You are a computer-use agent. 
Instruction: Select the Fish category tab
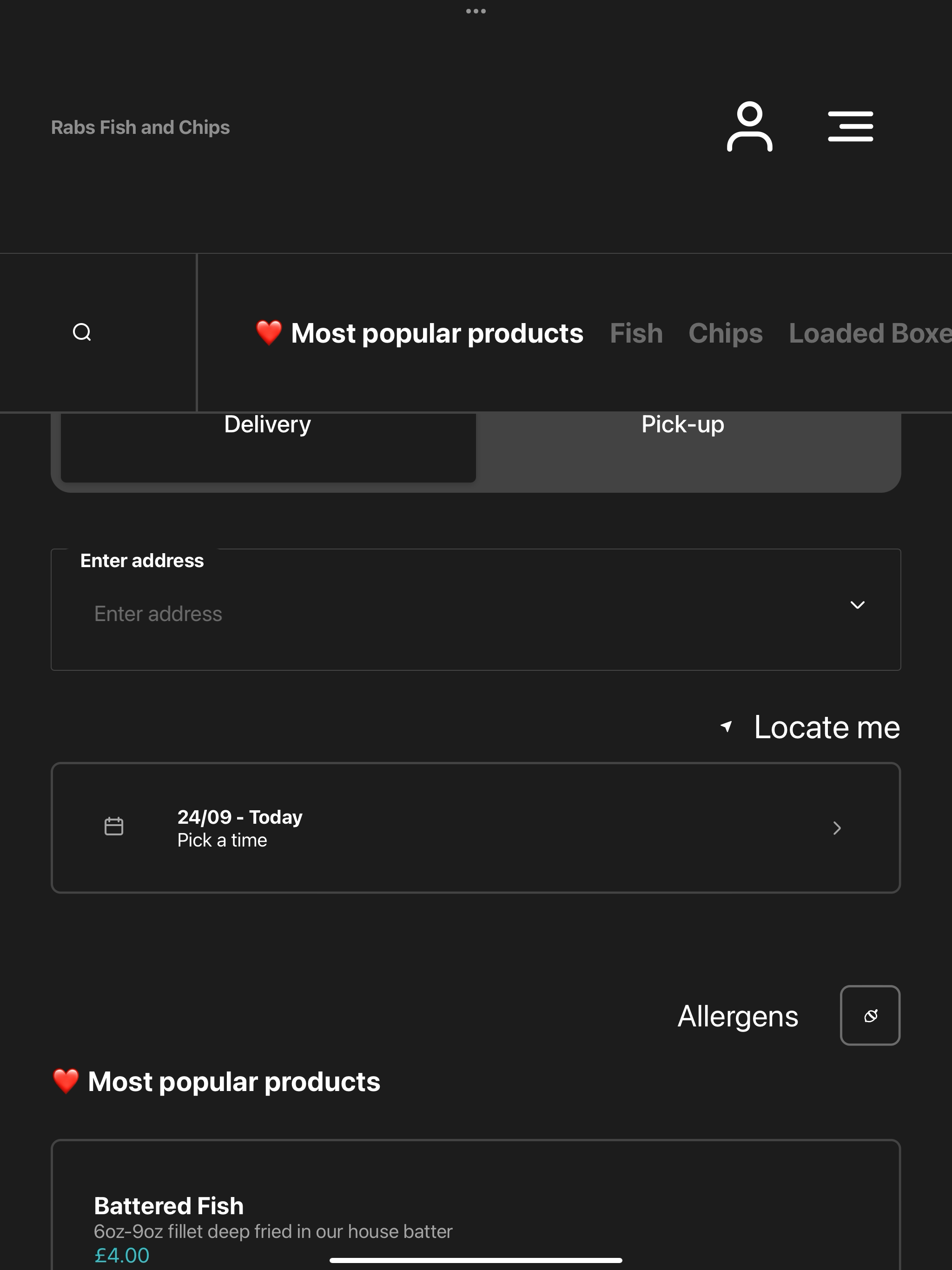tap(636, 334)
